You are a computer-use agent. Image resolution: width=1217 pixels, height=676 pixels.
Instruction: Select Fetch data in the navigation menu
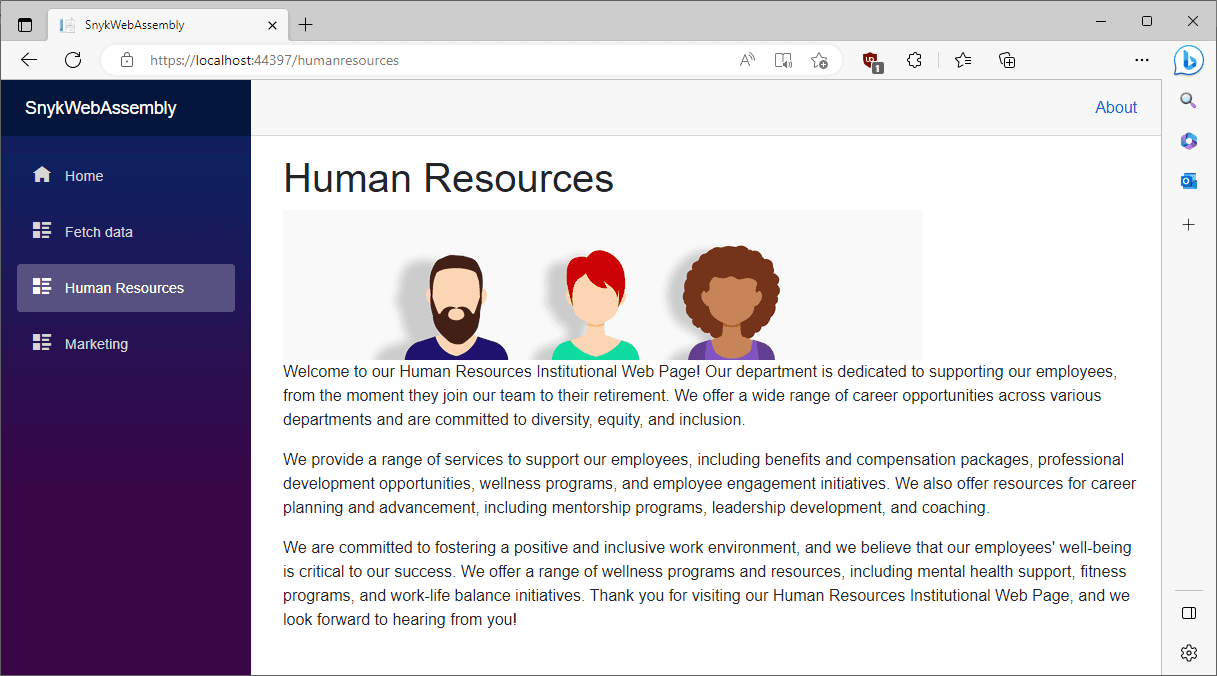(98, 232)
